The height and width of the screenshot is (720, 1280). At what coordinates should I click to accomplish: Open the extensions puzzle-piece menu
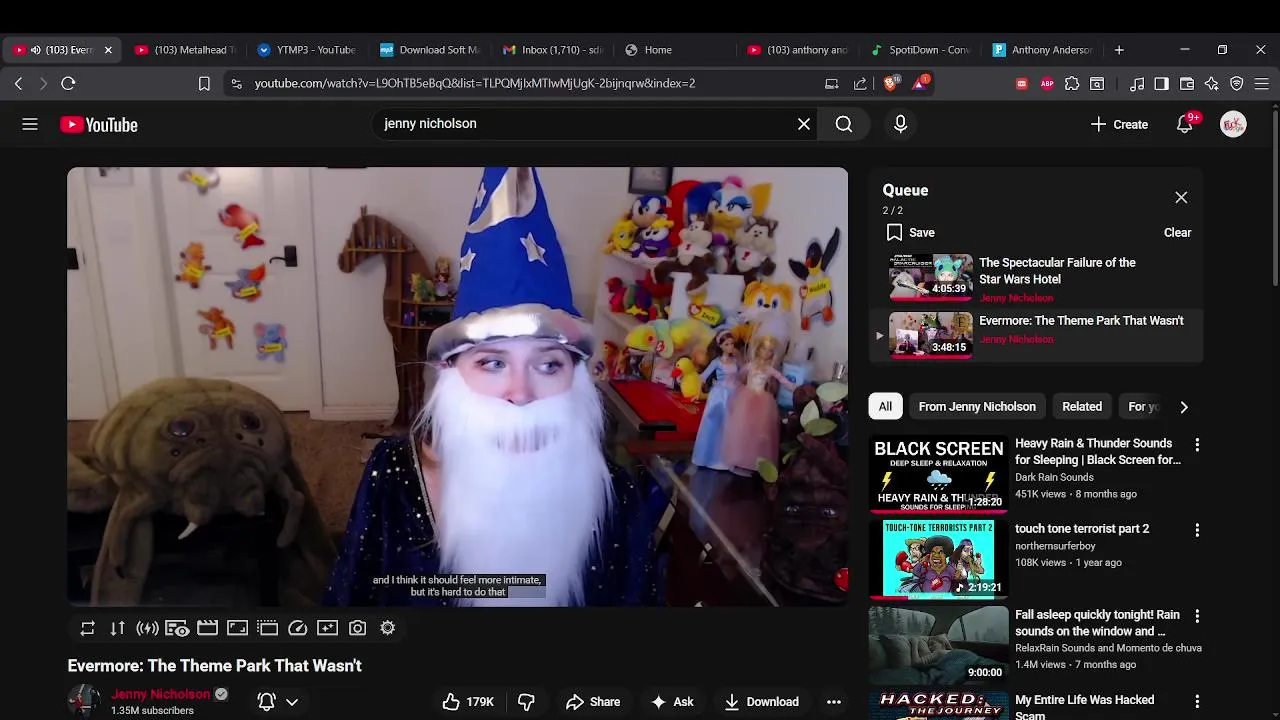click(1072, 84)
